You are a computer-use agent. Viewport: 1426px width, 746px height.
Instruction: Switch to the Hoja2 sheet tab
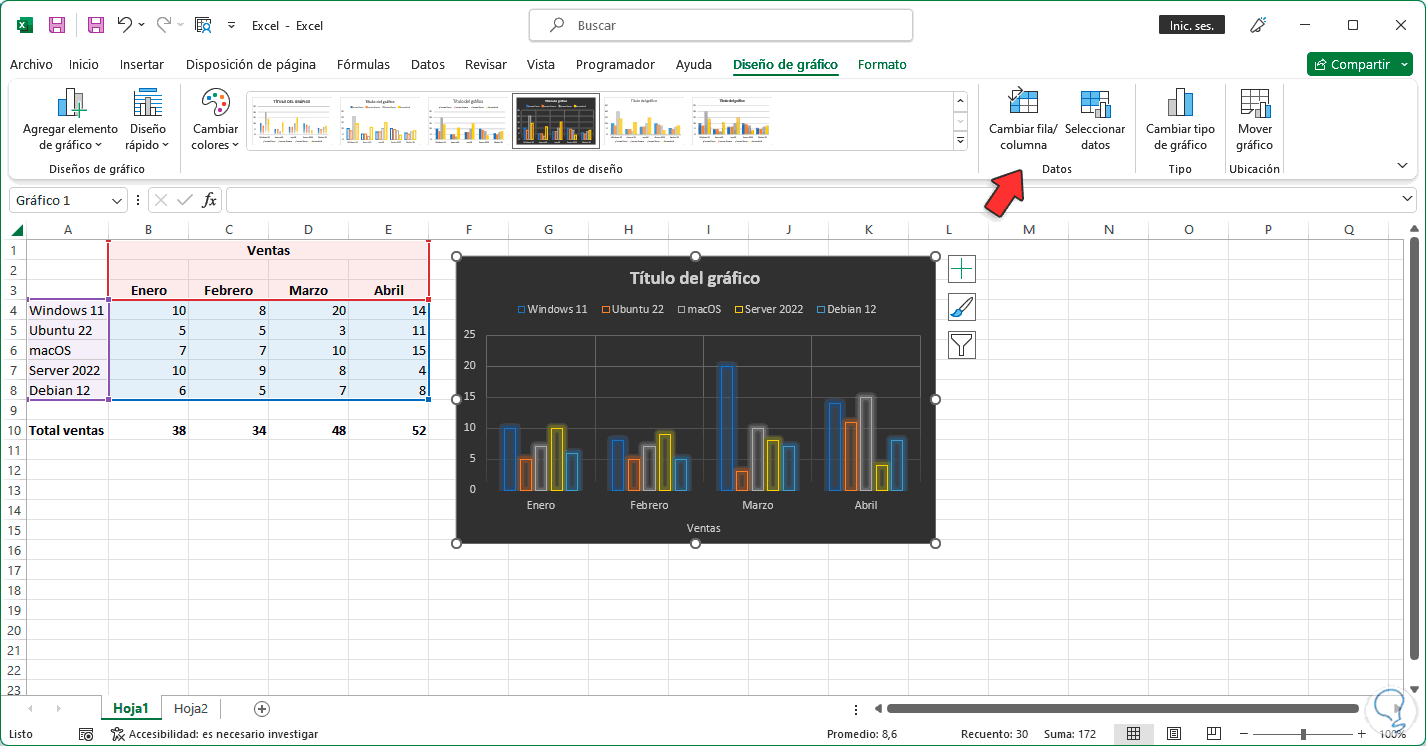tap(190, 708)
